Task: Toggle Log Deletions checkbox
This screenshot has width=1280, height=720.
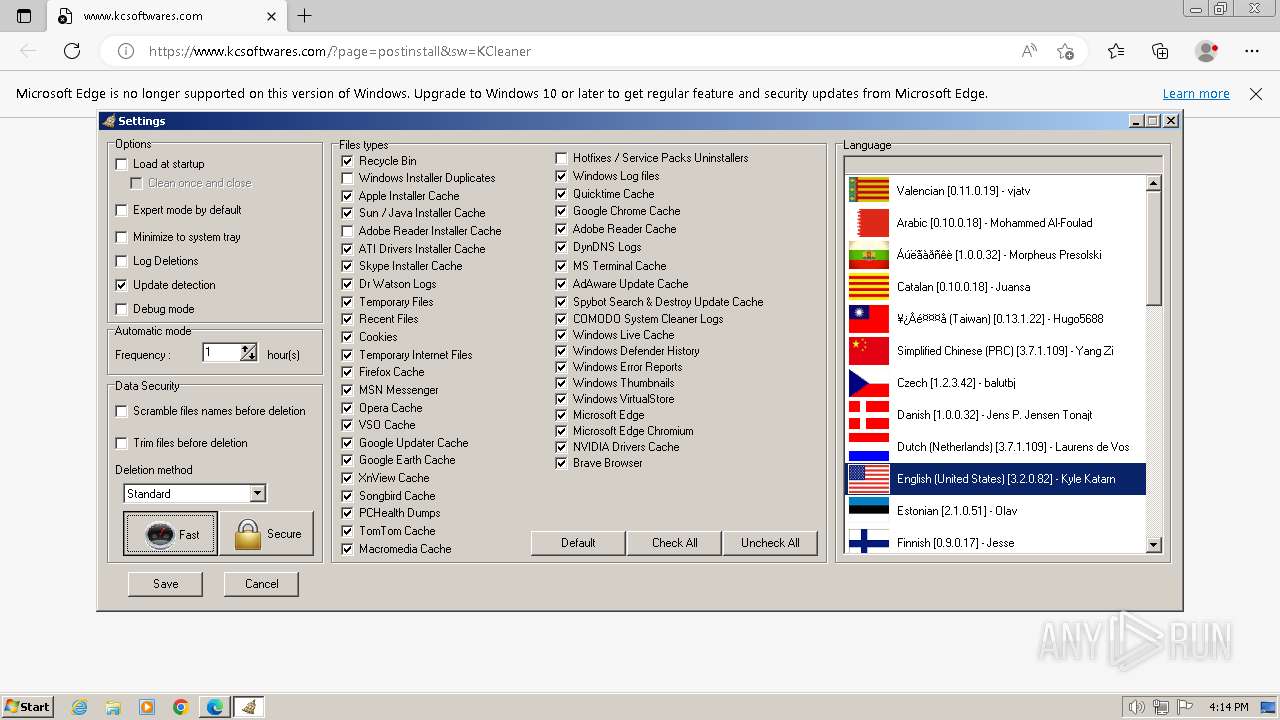Action: tap(122, 261)
